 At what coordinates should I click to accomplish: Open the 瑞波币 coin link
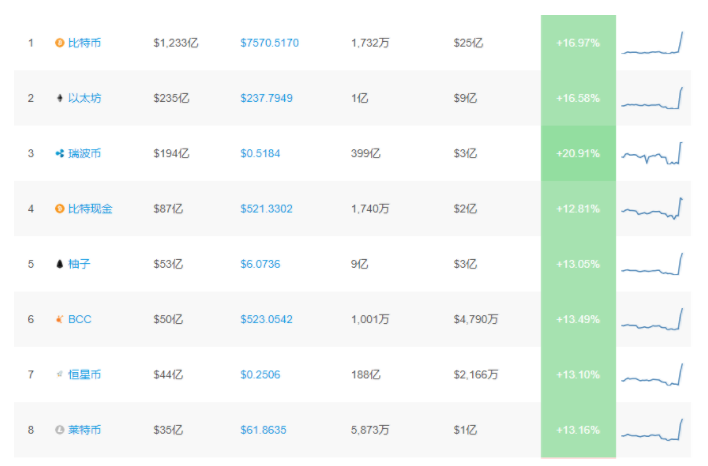(x=84, y=154)
